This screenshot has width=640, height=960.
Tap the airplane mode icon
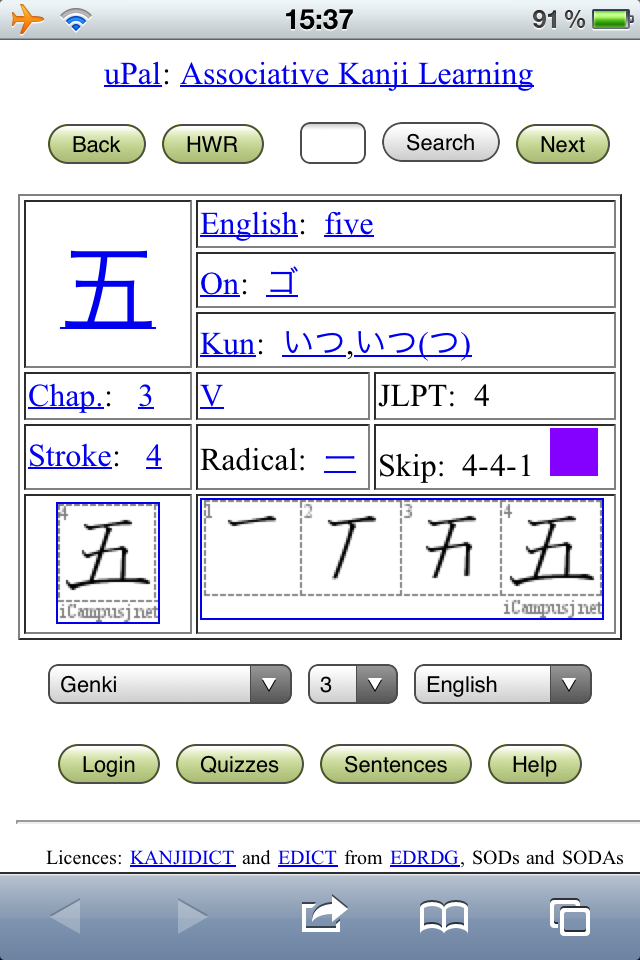tap(28, 20)
